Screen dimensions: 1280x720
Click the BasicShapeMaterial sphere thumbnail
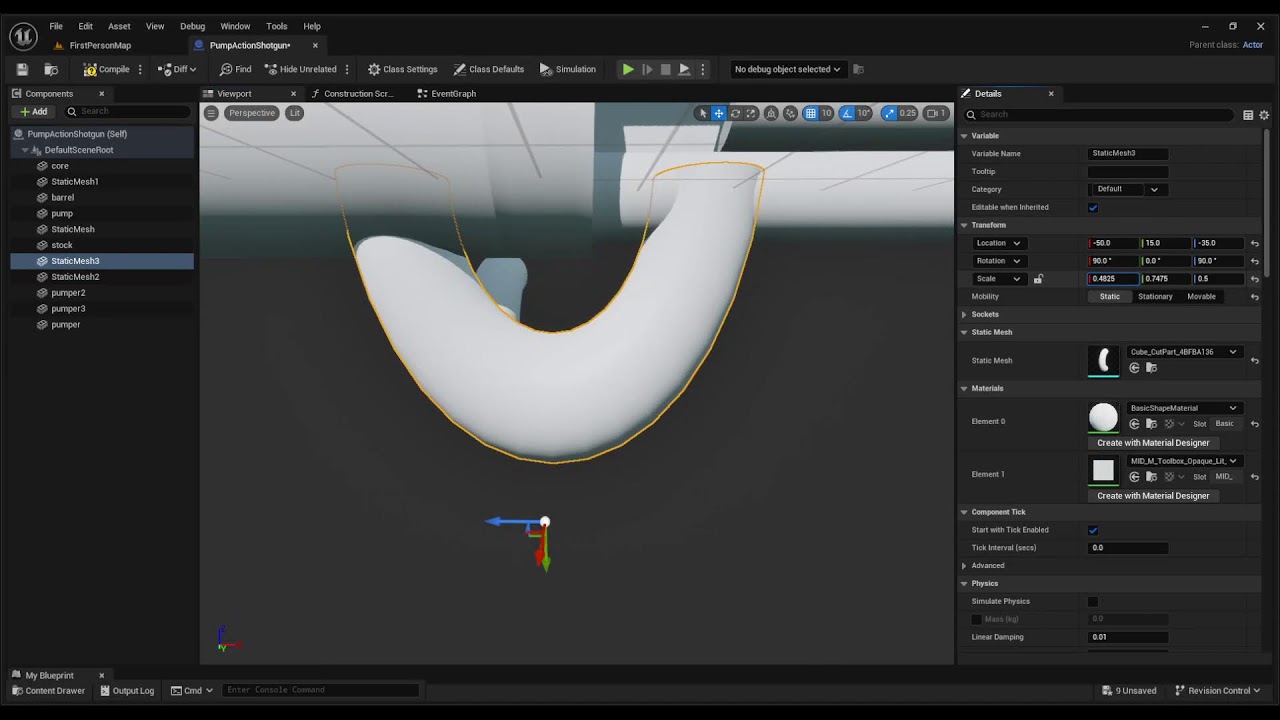(1103, 417)
